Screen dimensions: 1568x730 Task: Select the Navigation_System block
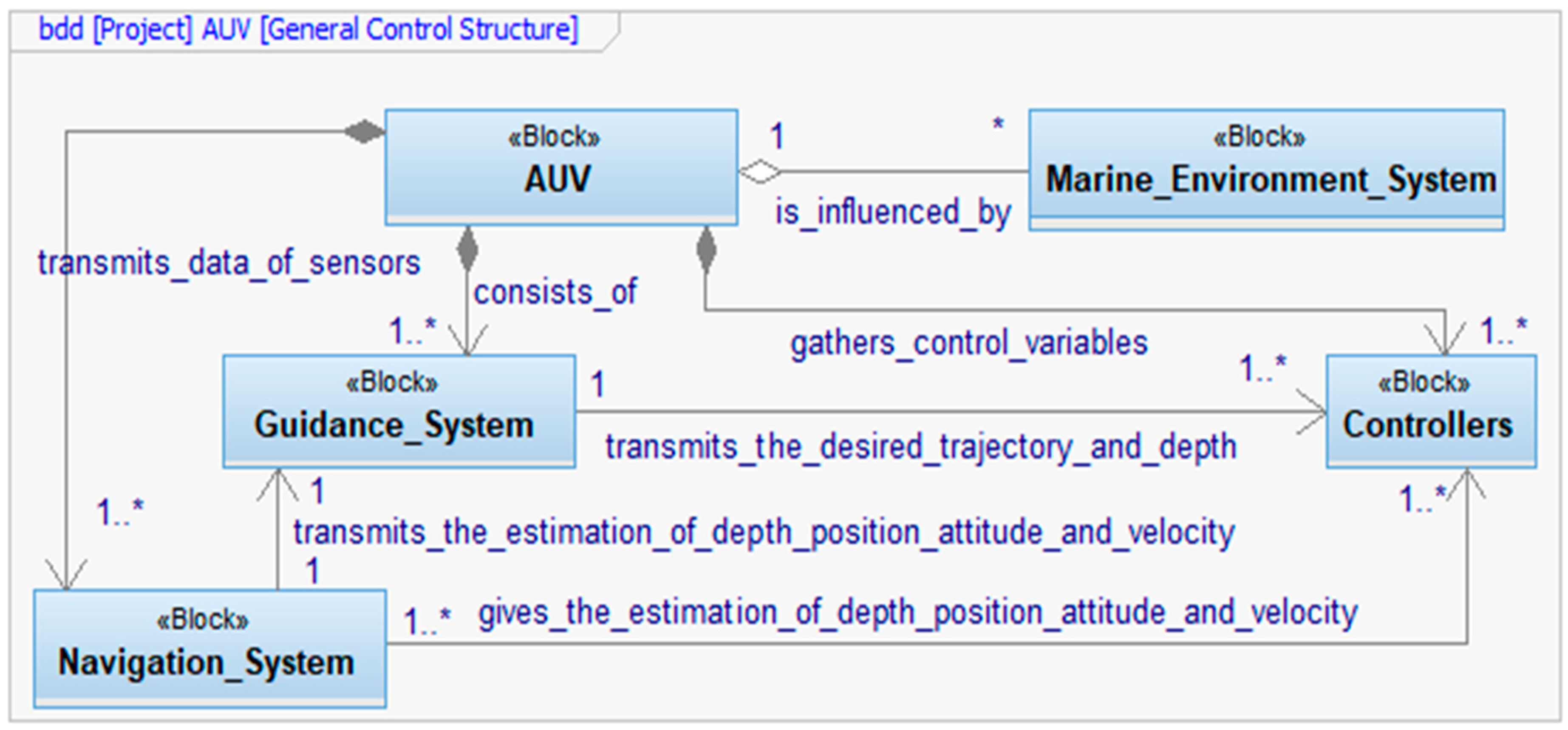[x=209, y=648]
